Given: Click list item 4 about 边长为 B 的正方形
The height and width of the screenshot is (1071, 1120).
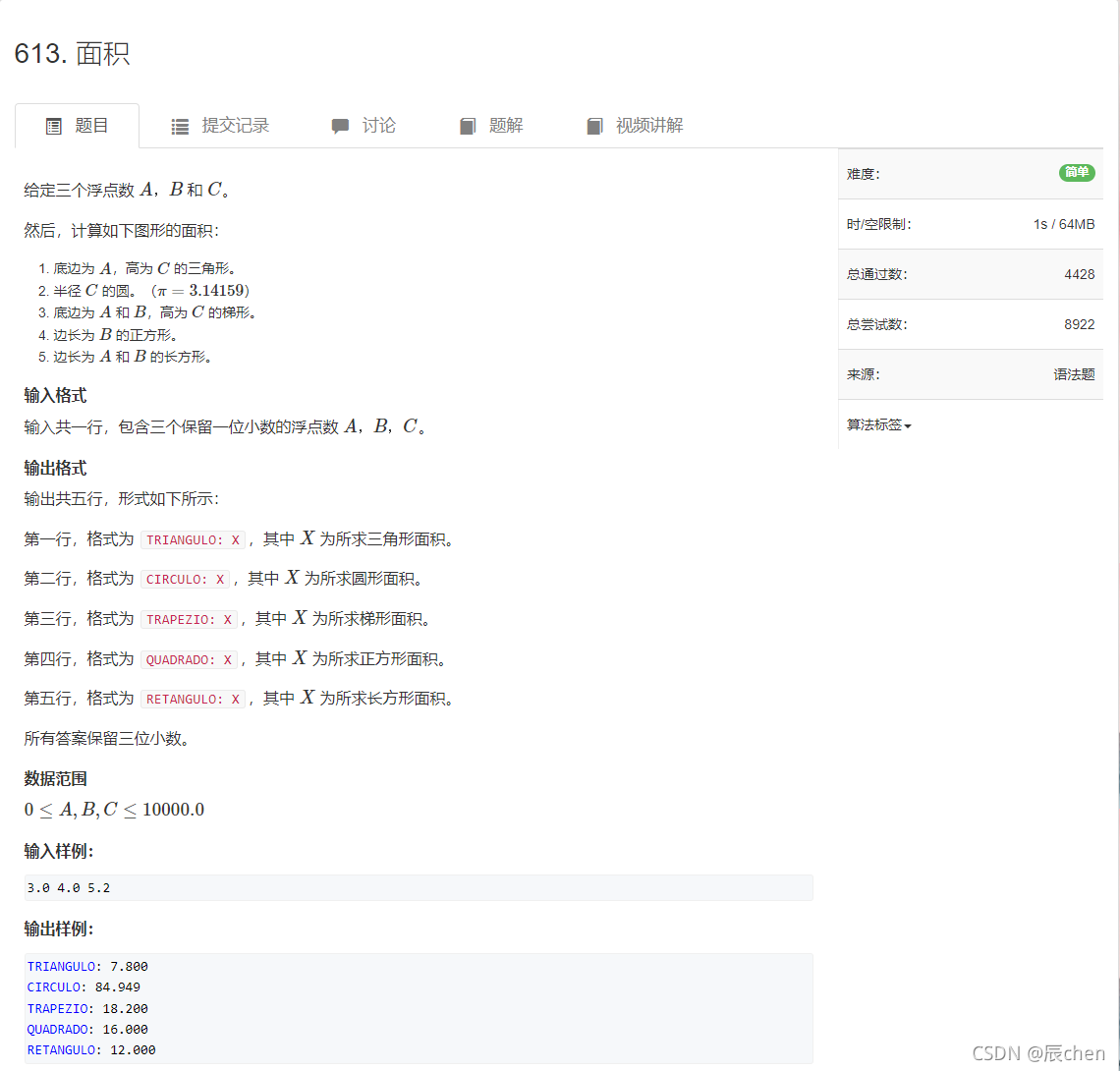Looking at the screenshot, I should pyautogui.click(x=108, y=335).
